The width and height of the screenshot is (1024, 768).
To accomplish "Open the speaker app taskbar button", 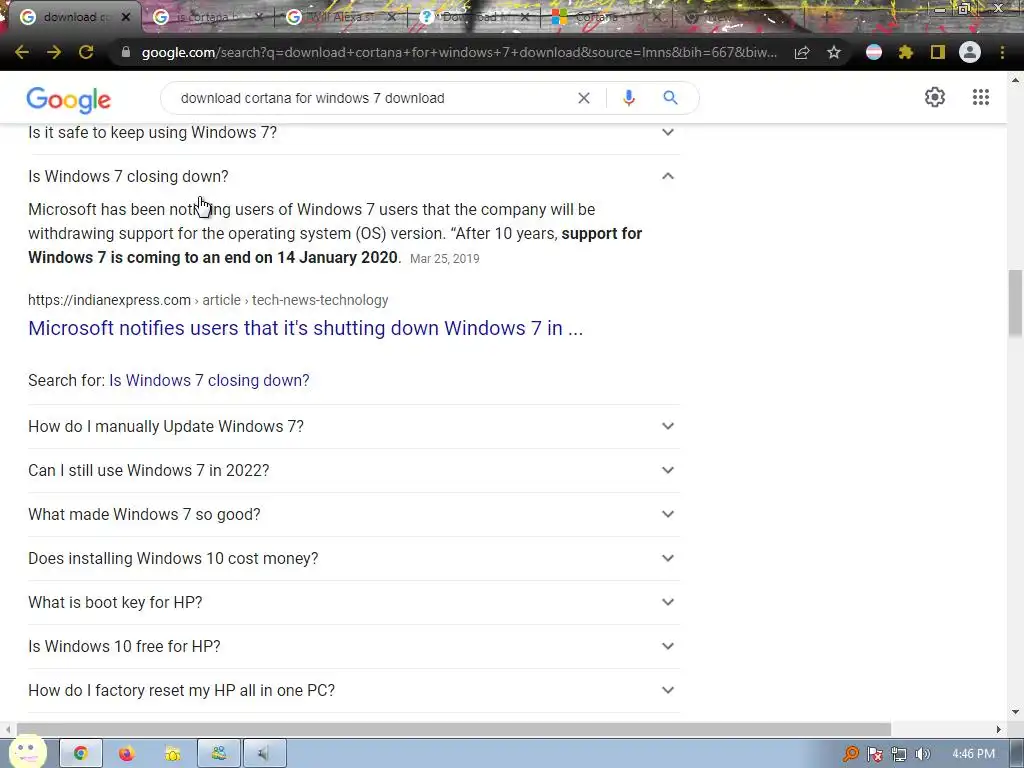I will click(264, 754).
